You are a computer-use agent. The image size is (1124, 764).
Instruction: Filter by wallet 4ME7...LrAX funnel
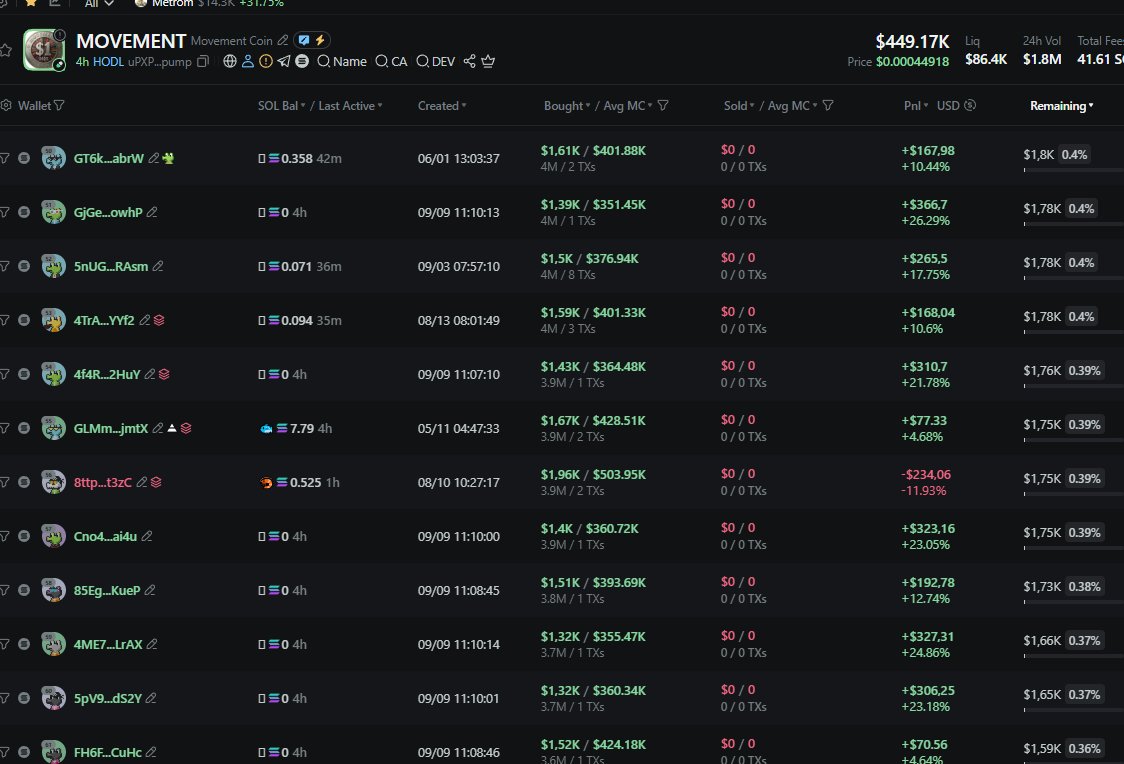point(5,644)
